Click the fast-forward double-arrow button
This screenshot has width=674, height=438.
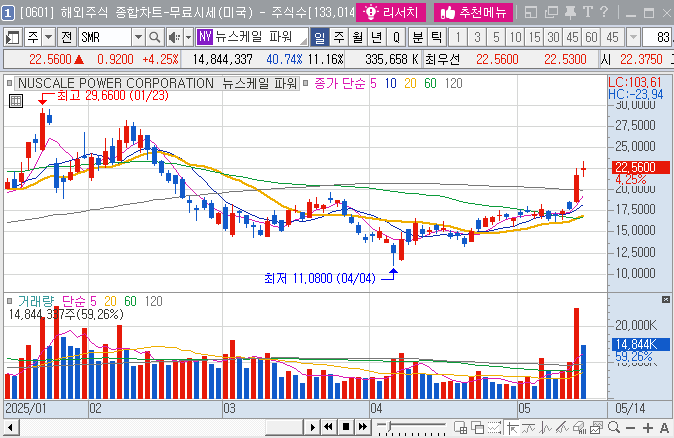363,427
